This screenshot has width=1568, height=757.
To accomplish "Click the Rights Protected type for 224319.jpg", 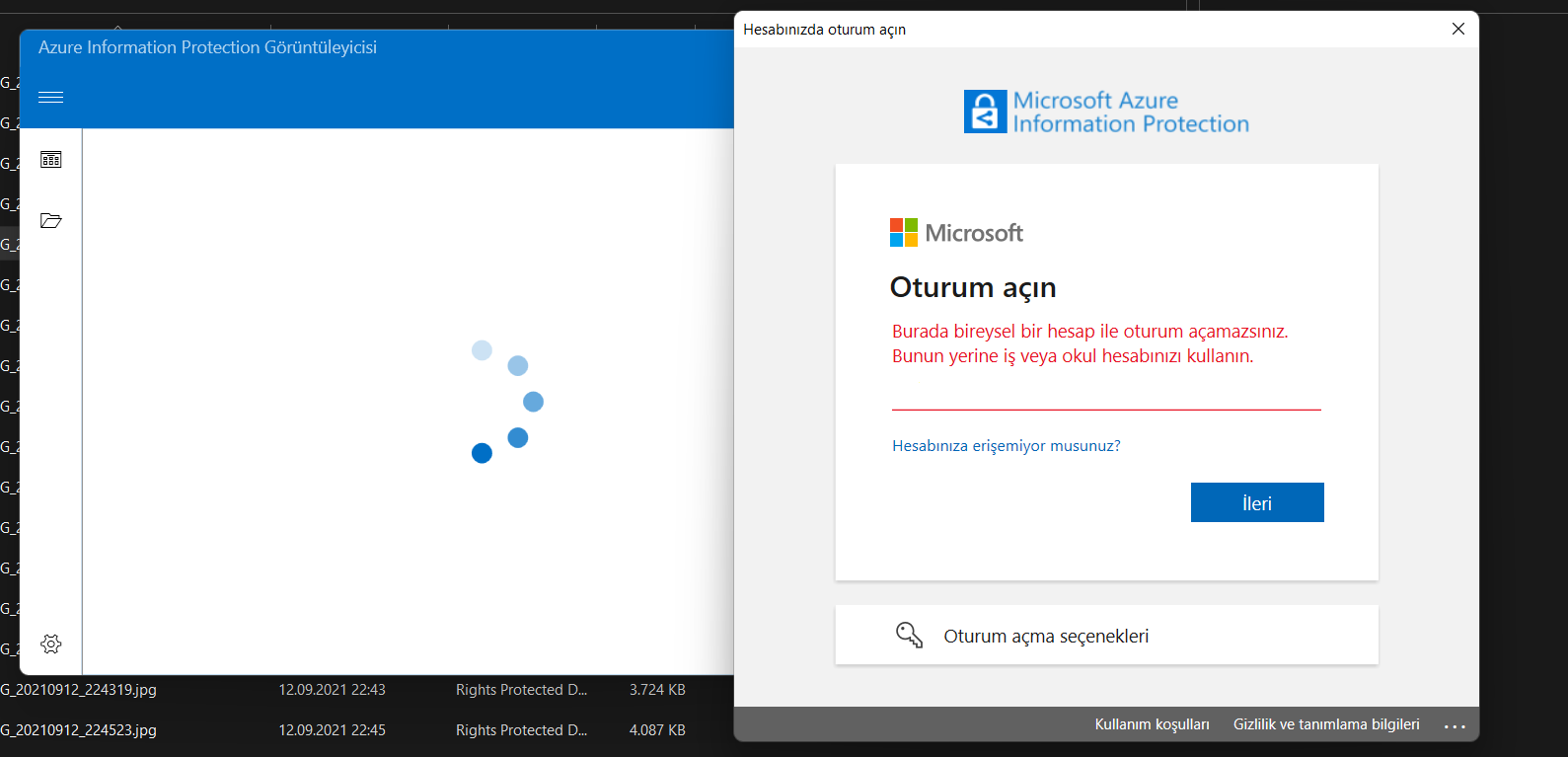I will (521, 690).
